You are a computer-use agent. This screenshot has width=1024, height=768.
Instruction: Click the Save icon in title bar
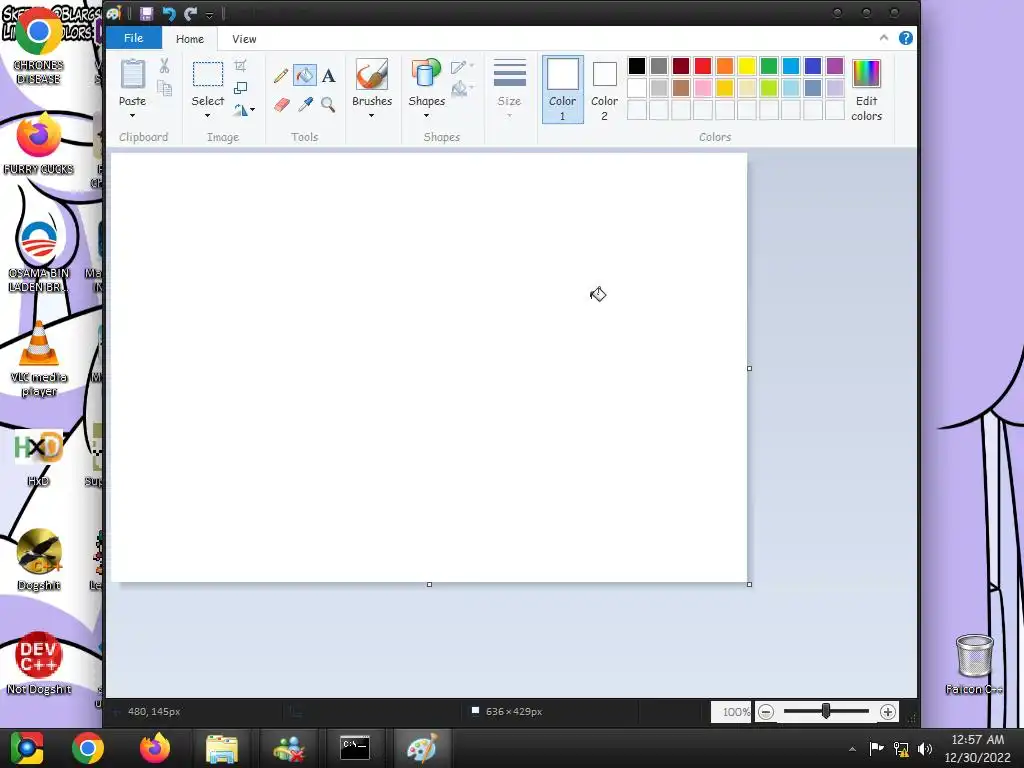pos(146,13)
